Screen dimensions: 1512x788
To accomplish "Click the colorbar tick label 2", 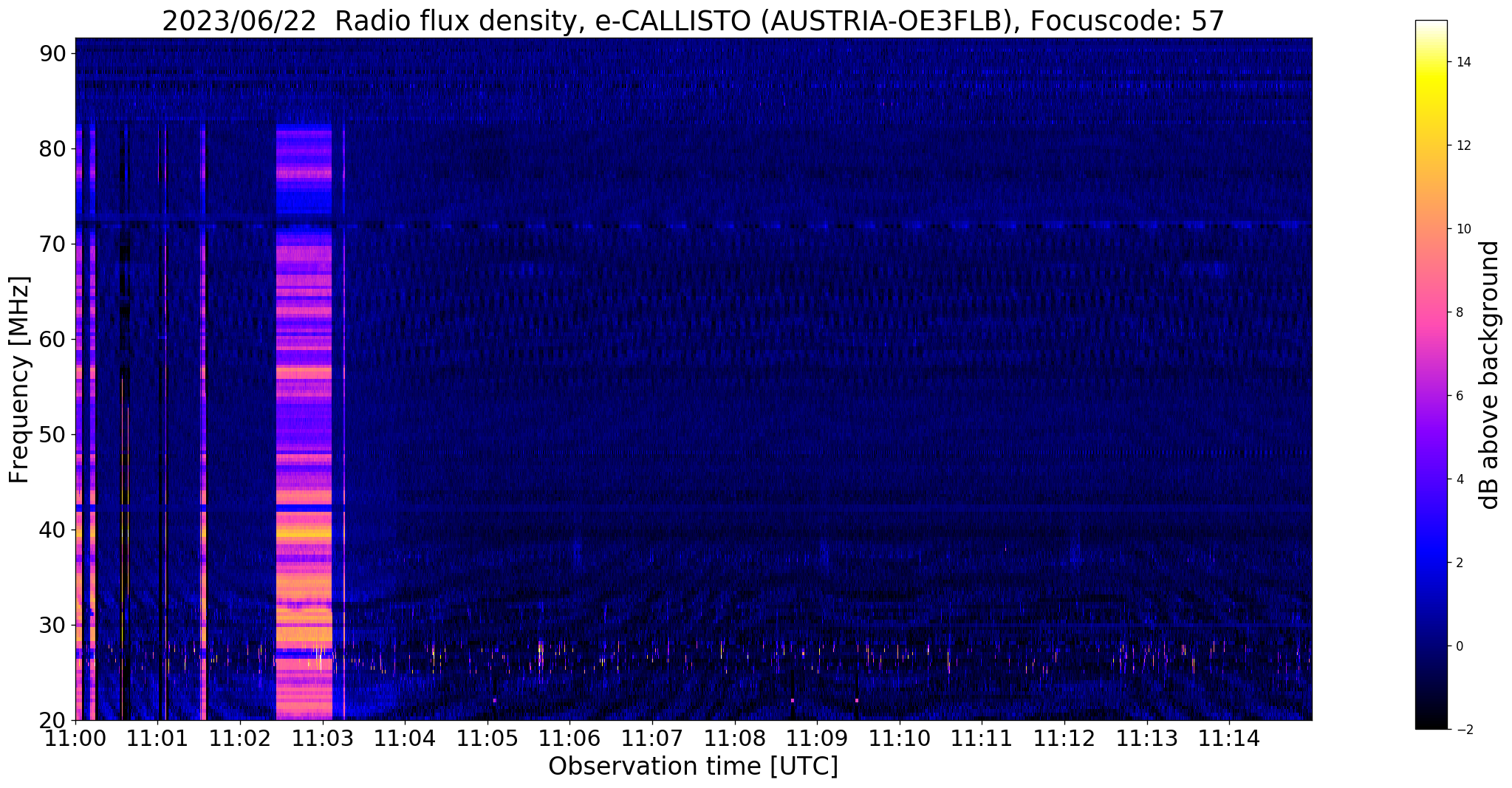I will click(1458, 563).
